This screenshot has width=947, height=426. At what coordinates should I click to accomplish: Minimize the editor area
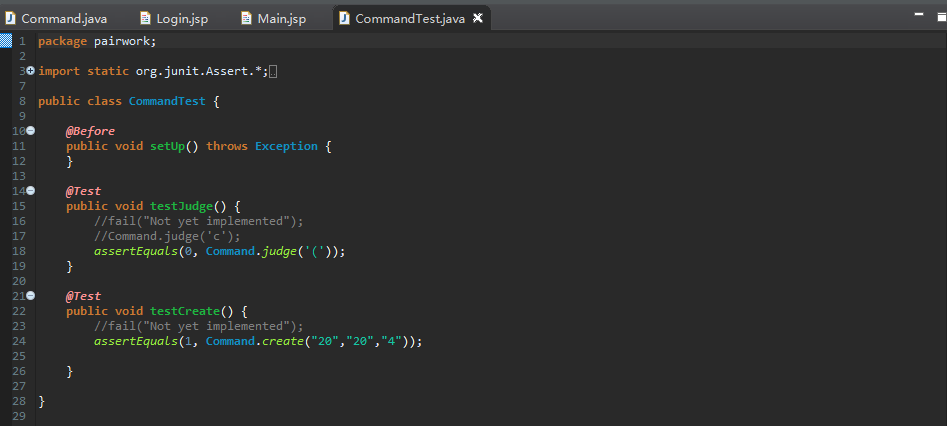pos(920,15)
